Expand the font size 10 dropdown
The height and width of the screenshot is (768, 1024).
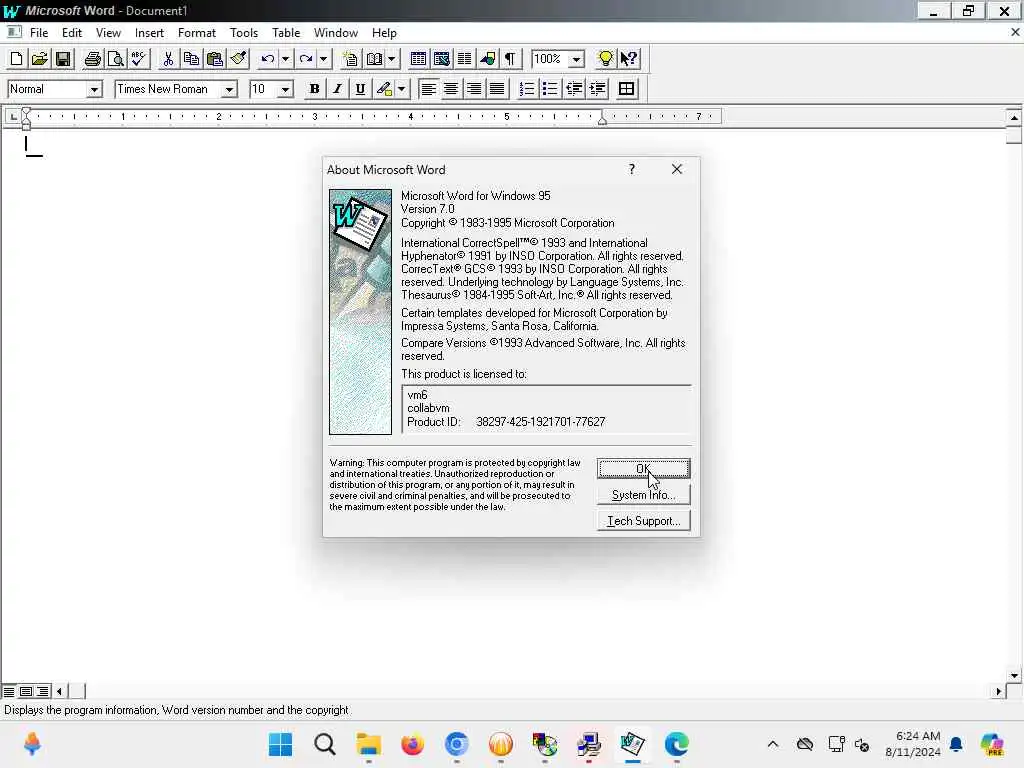(x=285, y=89)
